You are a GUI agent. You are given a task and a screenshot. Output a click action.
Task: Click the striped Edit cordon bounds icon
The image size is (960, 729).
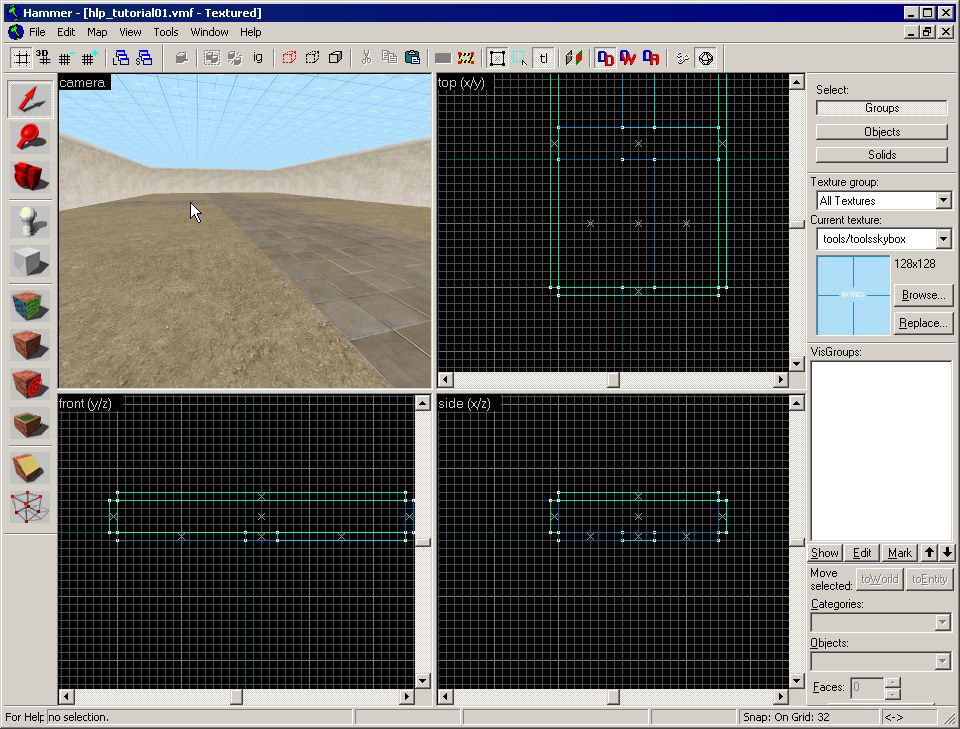(466, 58)
